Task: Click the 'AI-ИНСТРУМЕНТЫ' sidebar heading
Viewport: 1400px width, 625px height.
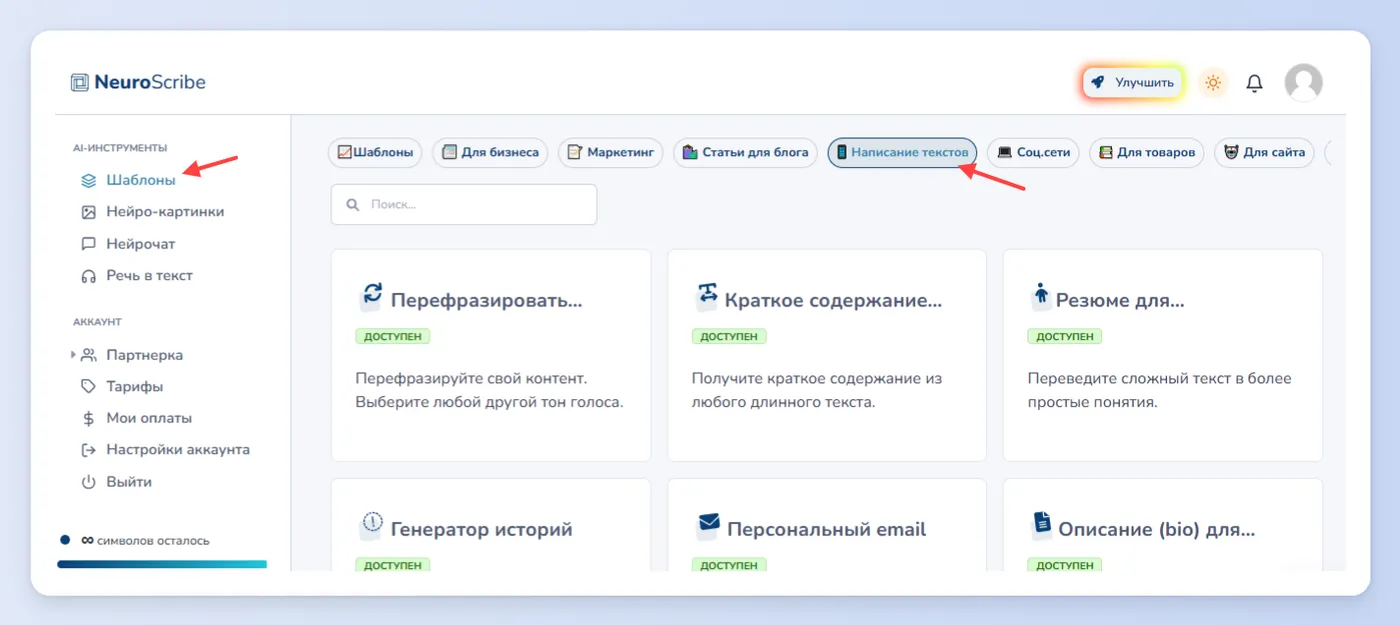Action: 120,147
